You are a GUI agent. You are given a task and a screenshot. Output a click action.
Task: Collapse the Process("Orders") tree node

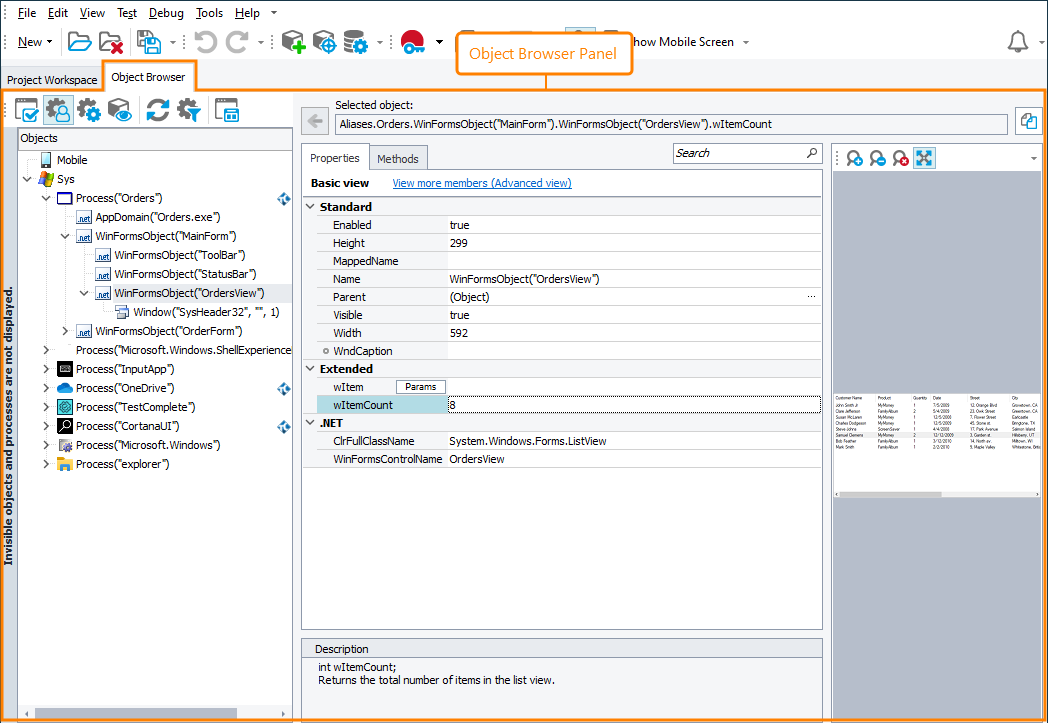[44, 198]
